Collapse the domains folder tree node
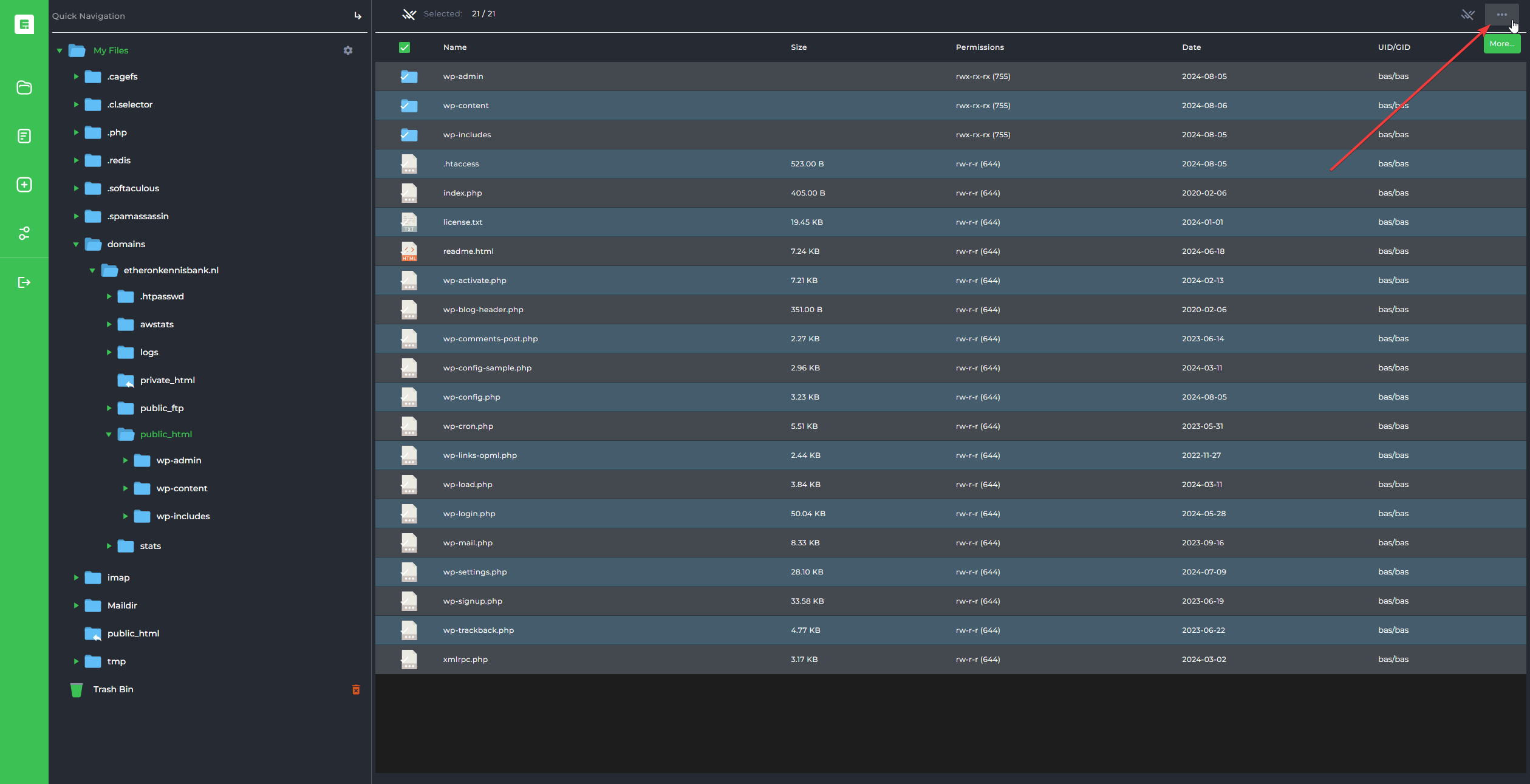The image size is (1530, 784). click(76, 244)
